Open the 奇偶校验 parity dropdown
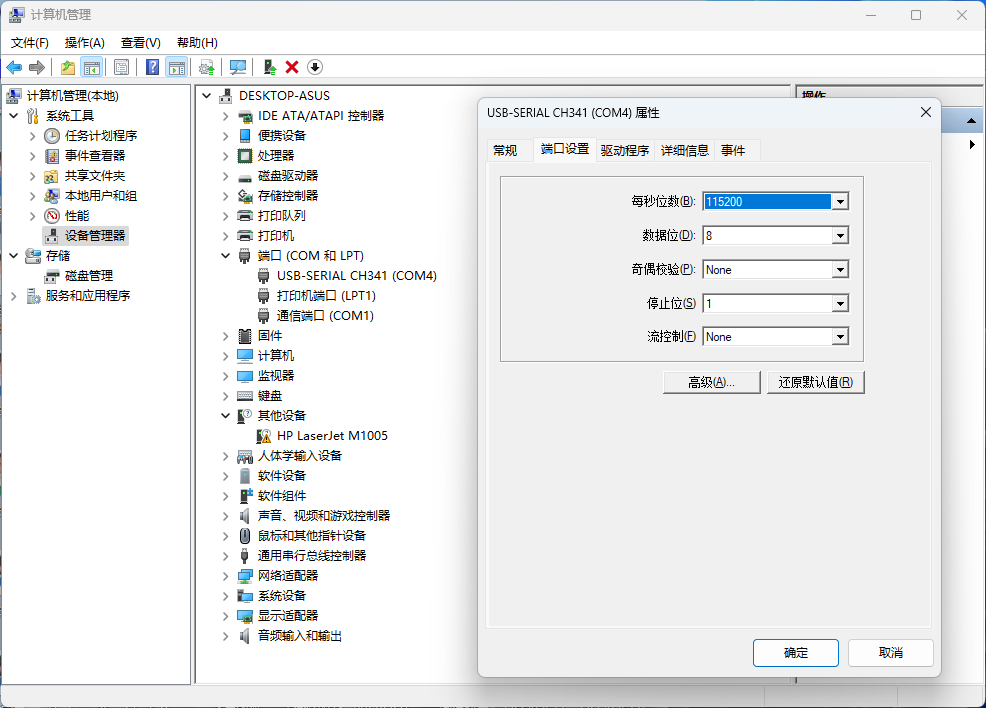Screen dimensions: 986x708 point(840,270)
